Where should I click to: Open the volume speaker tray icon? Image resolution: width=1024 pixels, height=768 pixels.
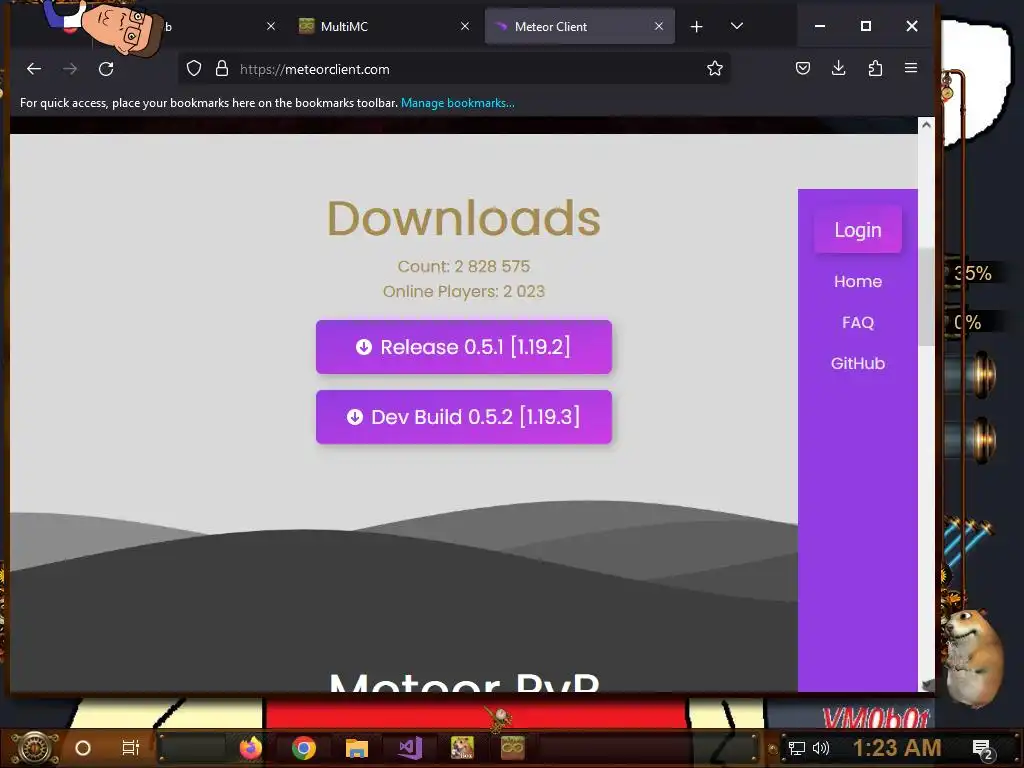click(821, 748)
